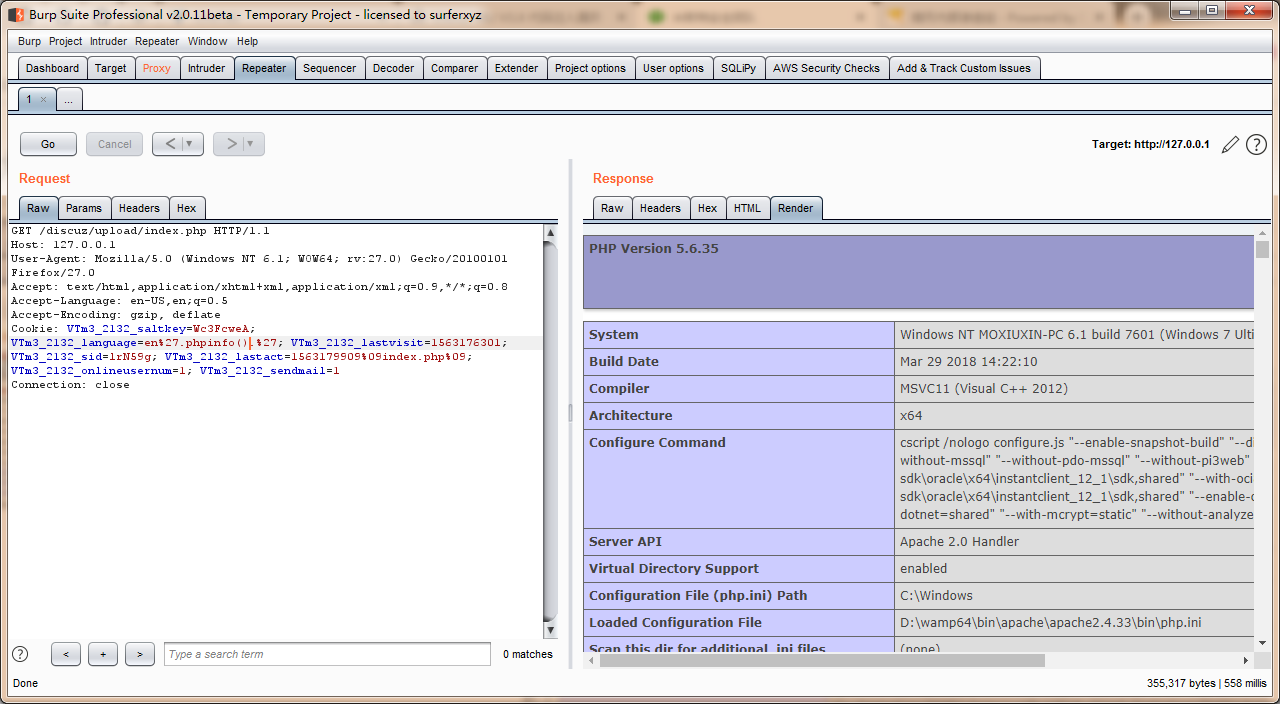This screenshot has height=704, width=1280.
Task: Click request pane vertical scrollbar
Action: point(550,430)
